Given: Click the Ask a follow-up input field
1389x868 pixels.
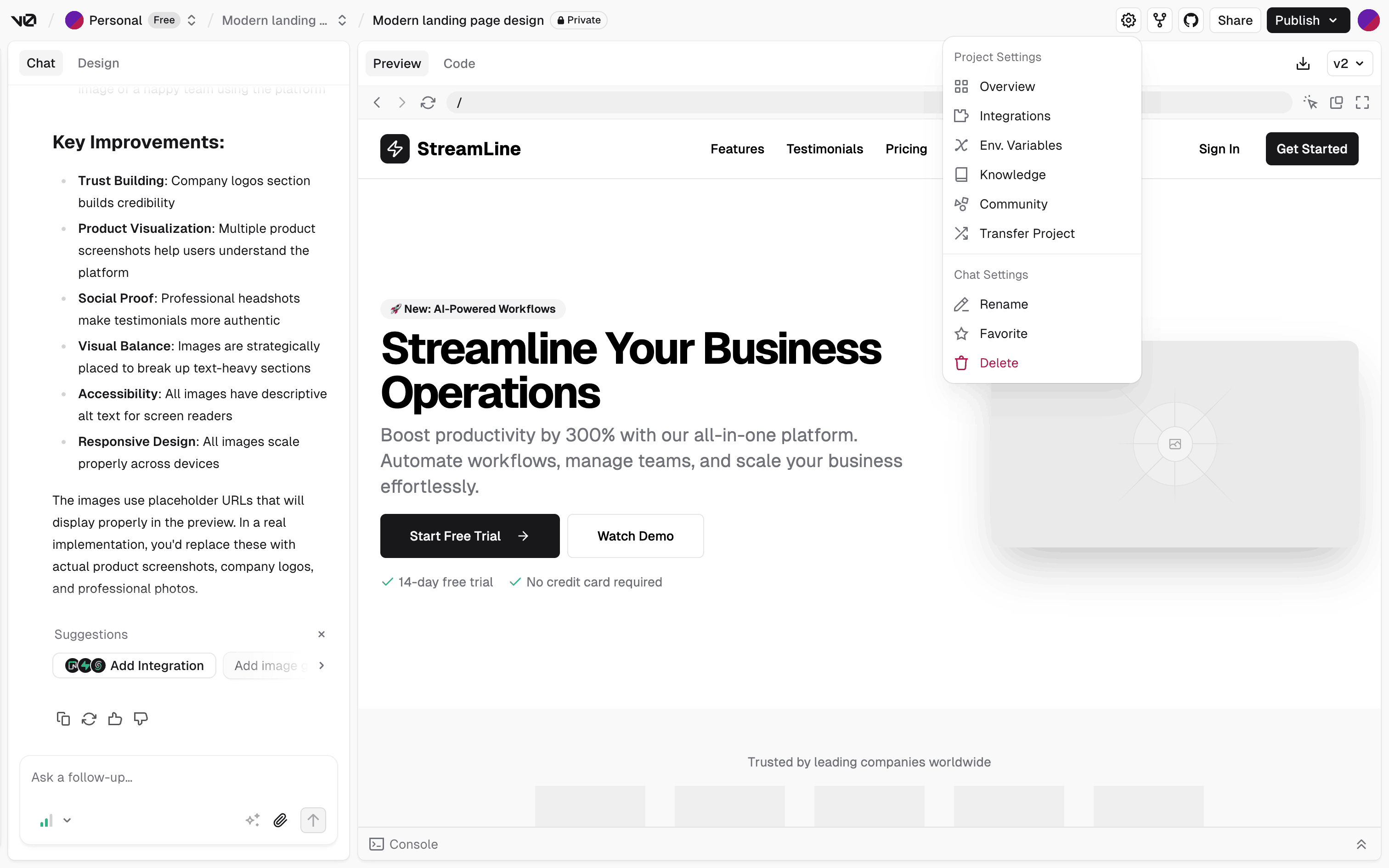Looking at the screenshot, I should click(178, 777).
